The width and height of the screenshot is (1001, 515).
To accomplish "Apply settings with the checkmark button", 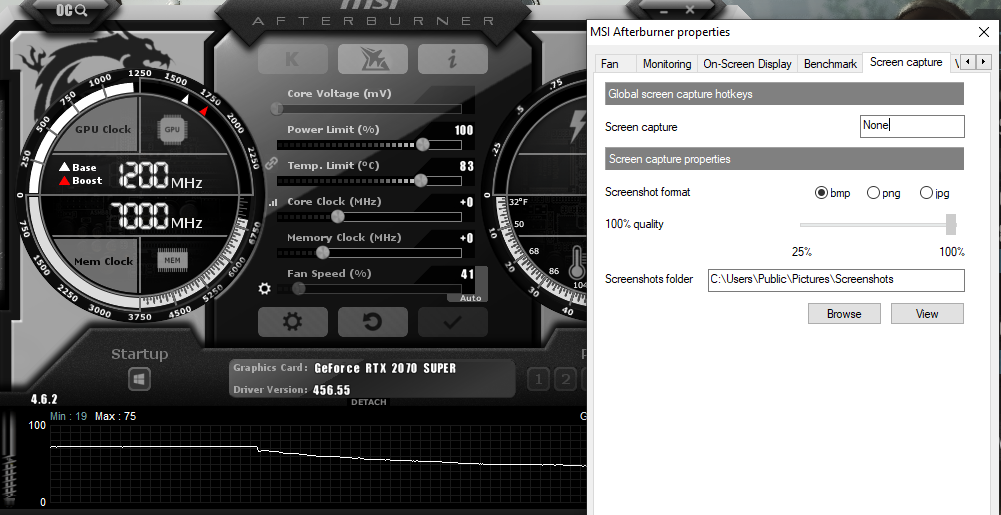I will (x=453, y=322).
